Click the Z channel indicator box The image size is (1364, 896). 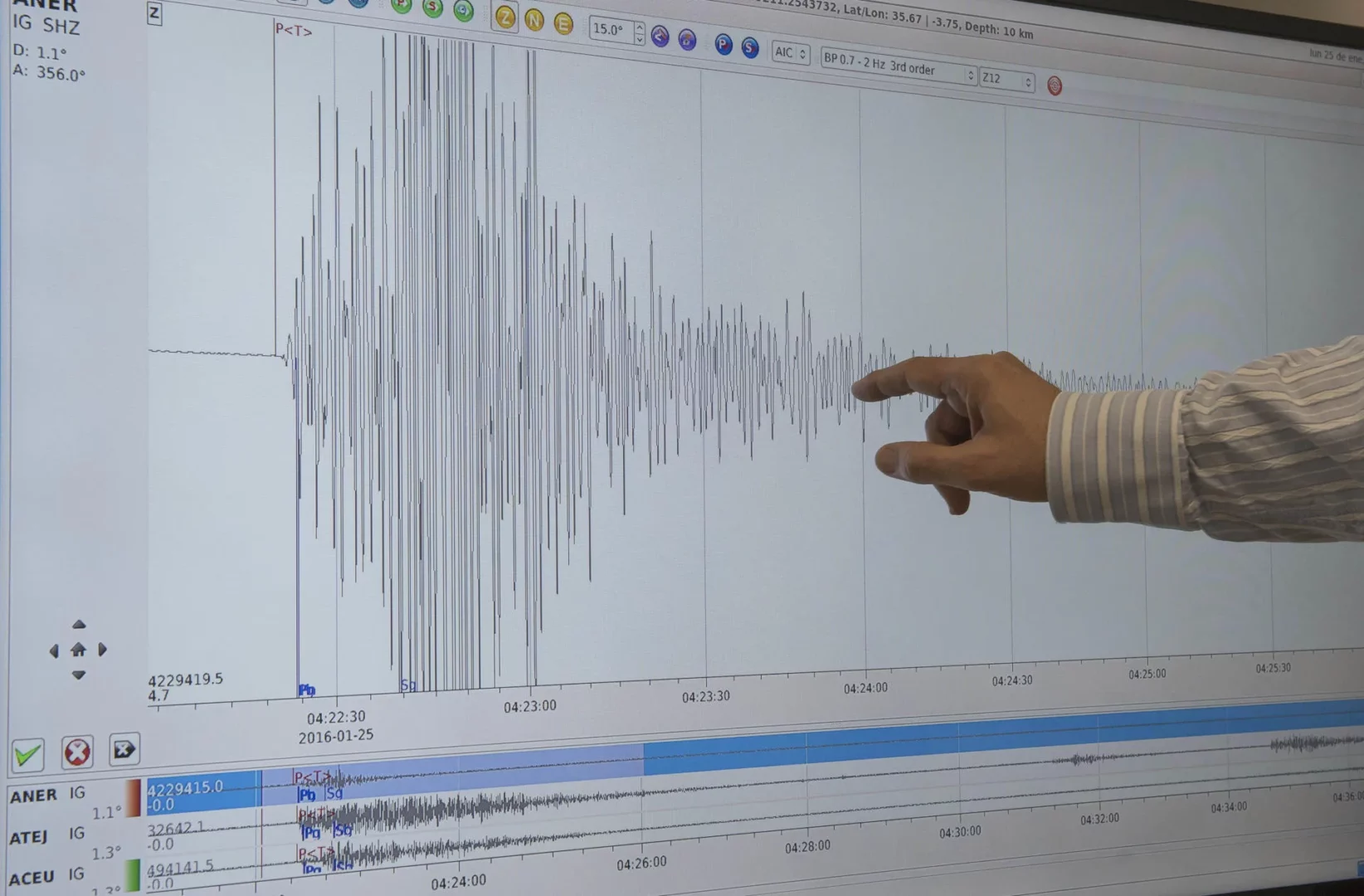153,14
